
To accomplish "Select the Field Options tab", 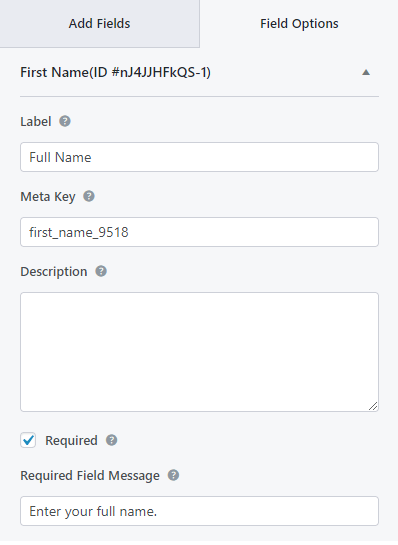I will click(x=299, y=24).
